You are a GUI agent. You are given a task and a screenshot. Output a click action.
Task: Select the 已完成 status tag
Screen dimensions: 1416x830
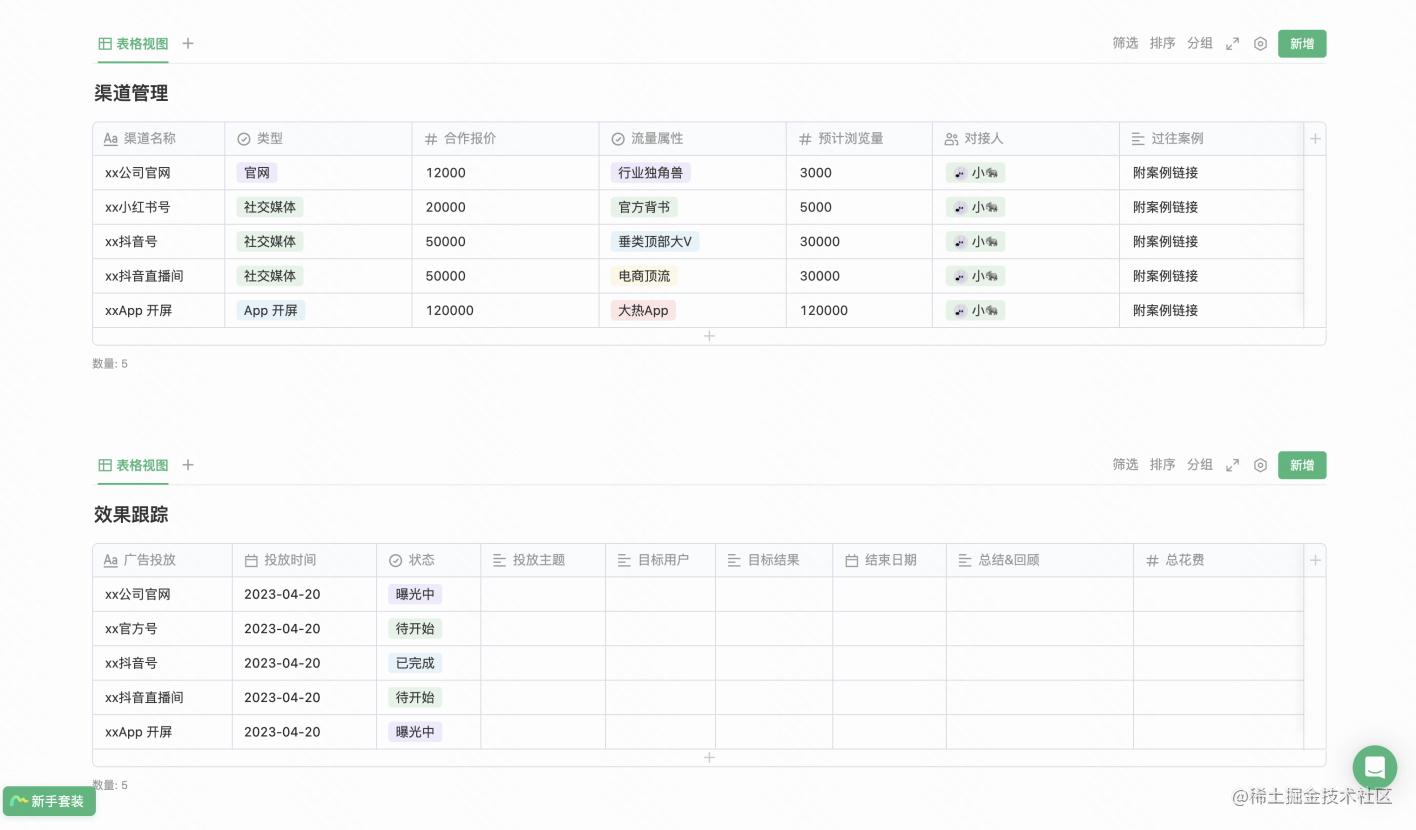pos(415,663)
